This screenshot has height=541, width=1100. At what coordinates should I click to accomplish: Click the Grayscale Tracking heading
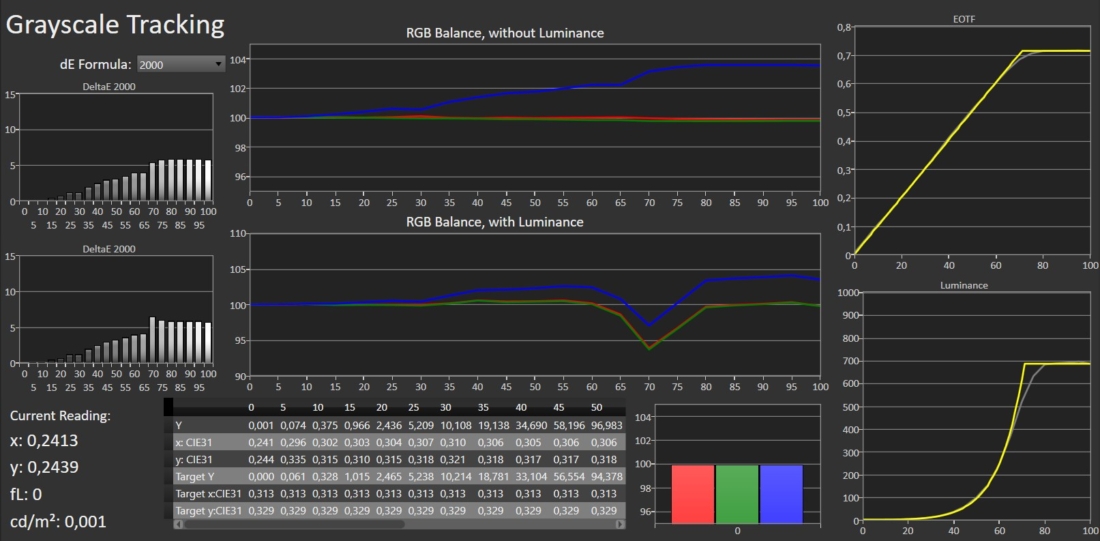(115, 25)
